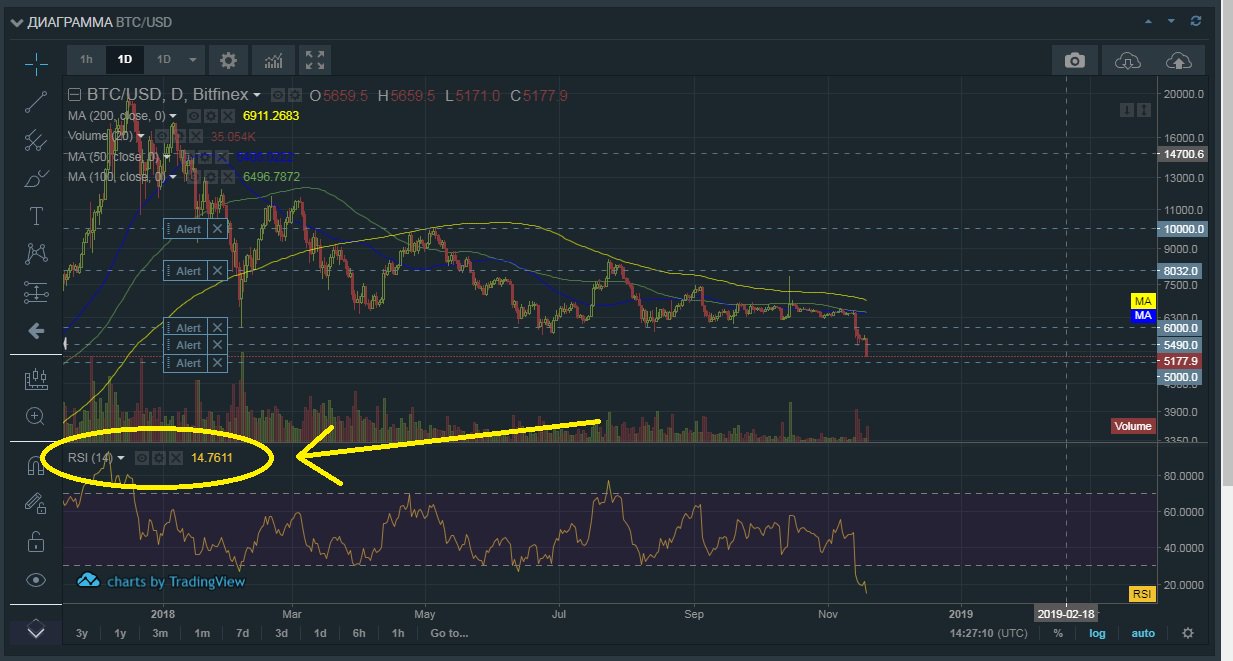Open Volume indicator settings gear
The height and width of the screenshot is (661, 1233).
coord(179,136)
